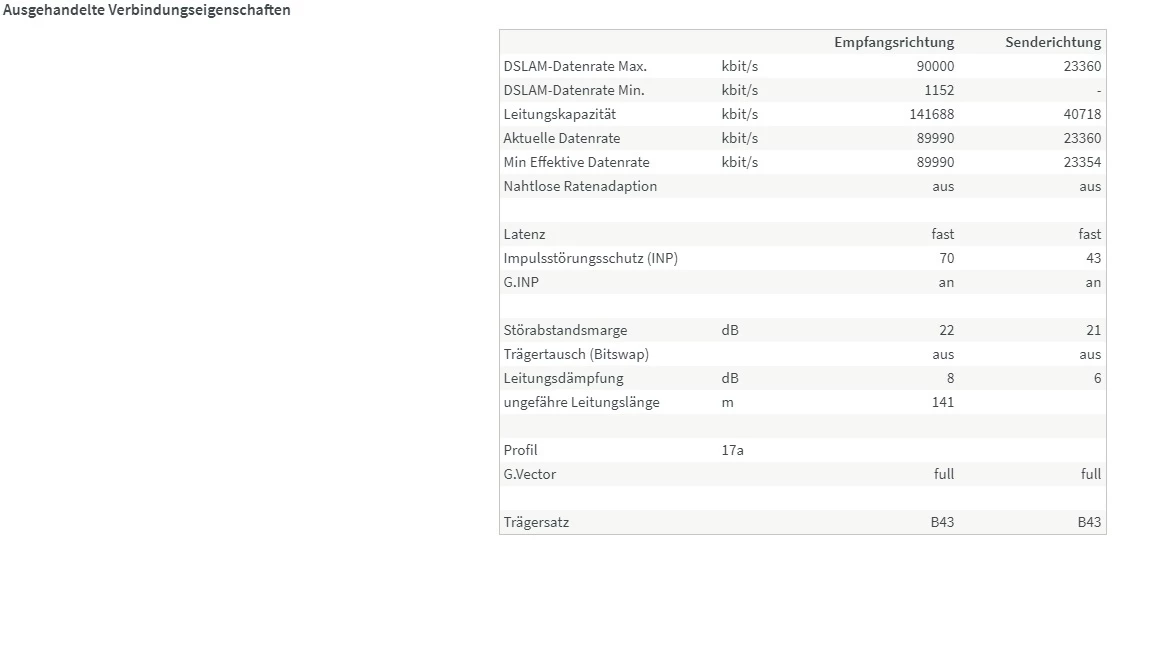Select the Impulsstörungsschutz (INP) label
1152x648 pixels.
590,258
